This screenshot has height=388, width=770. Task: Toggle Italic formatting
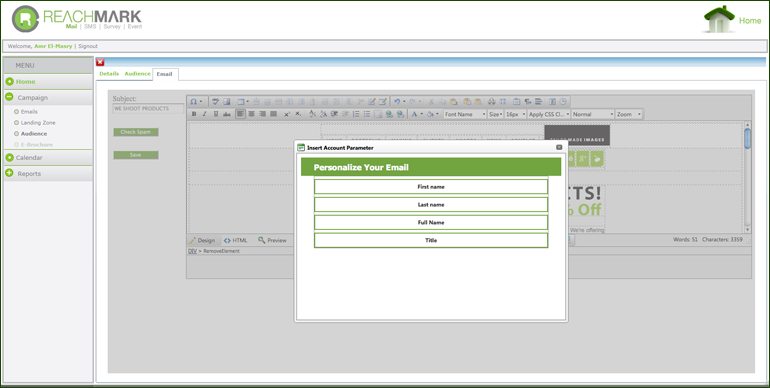point(205,114)
